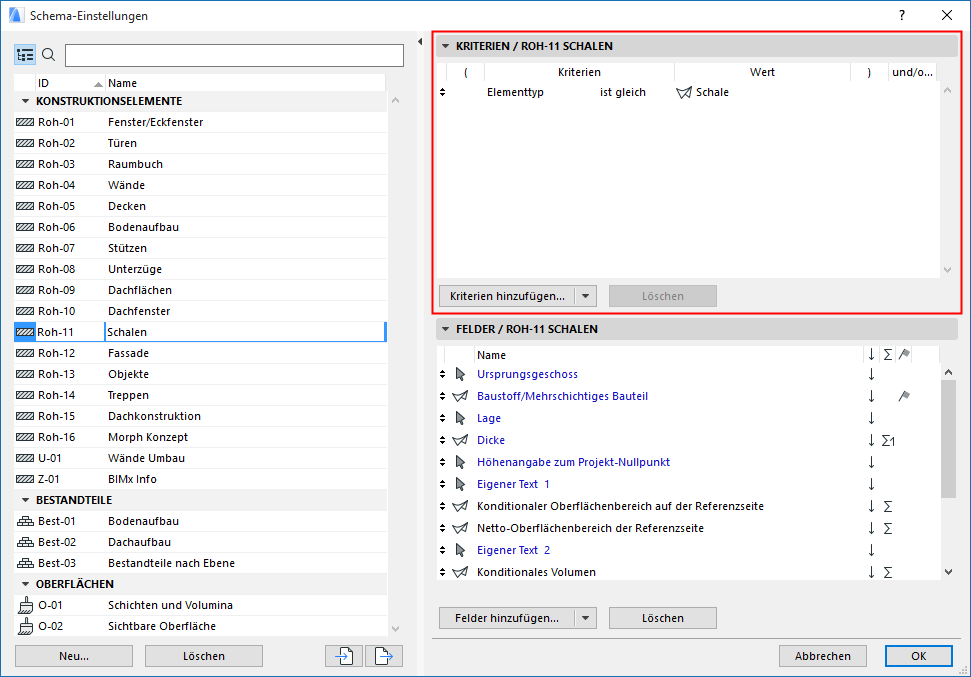Sort schemes by ID column header
This screenshot has height=677, width=971.
tap(69, 83)
